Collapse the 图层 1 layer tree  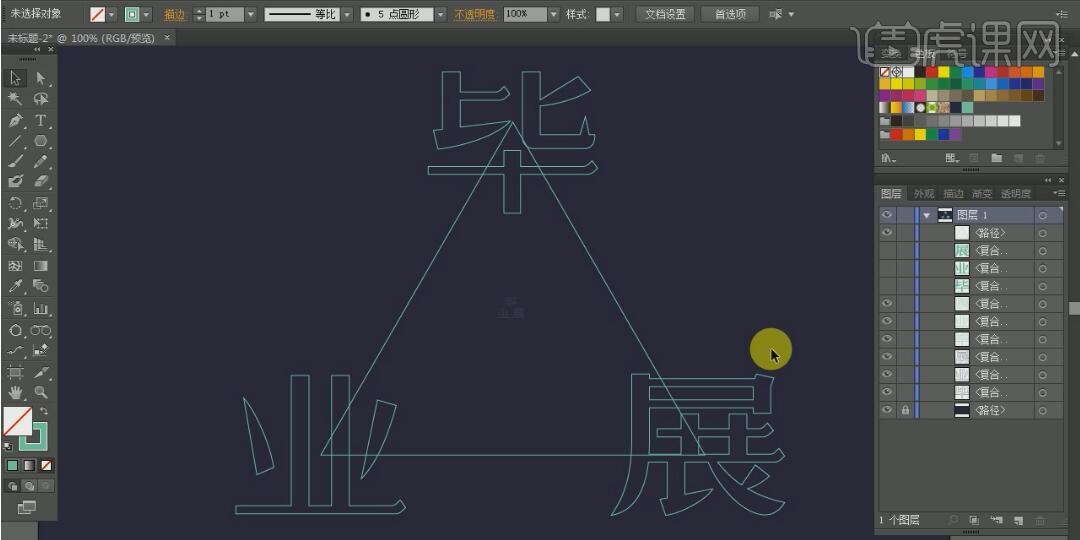click(927, 215)
